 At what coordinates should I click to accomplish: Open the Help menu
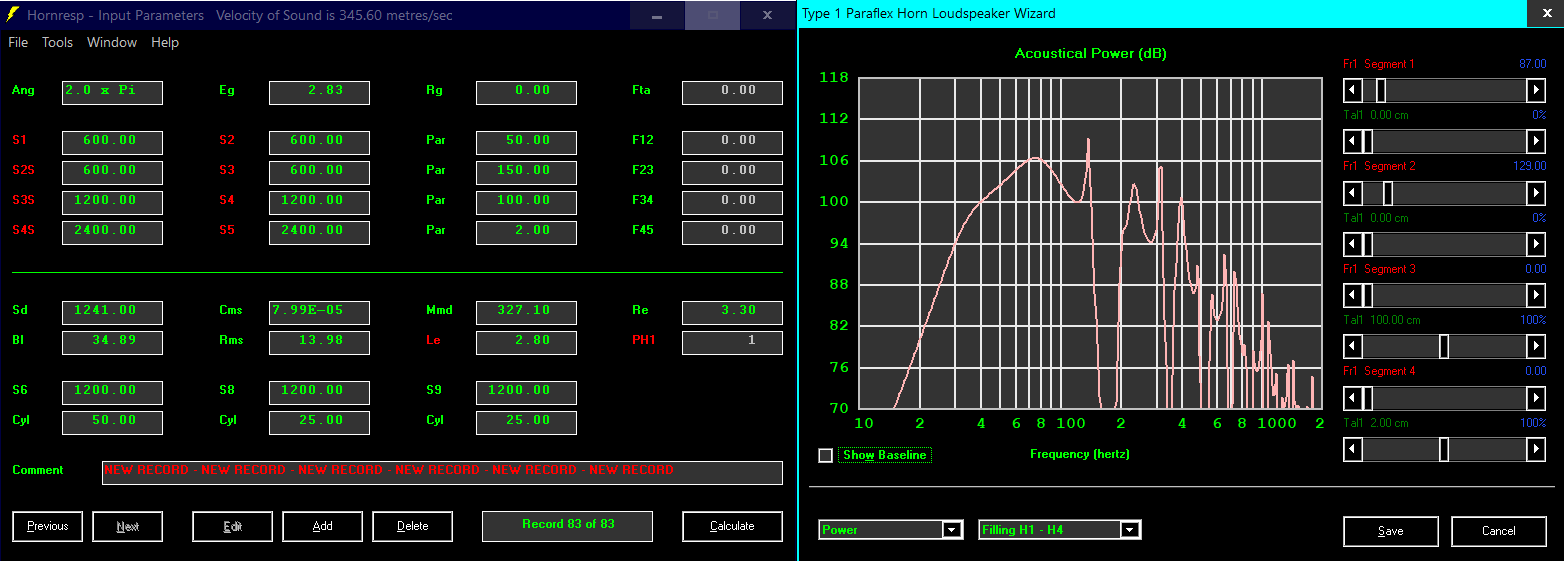165,42
